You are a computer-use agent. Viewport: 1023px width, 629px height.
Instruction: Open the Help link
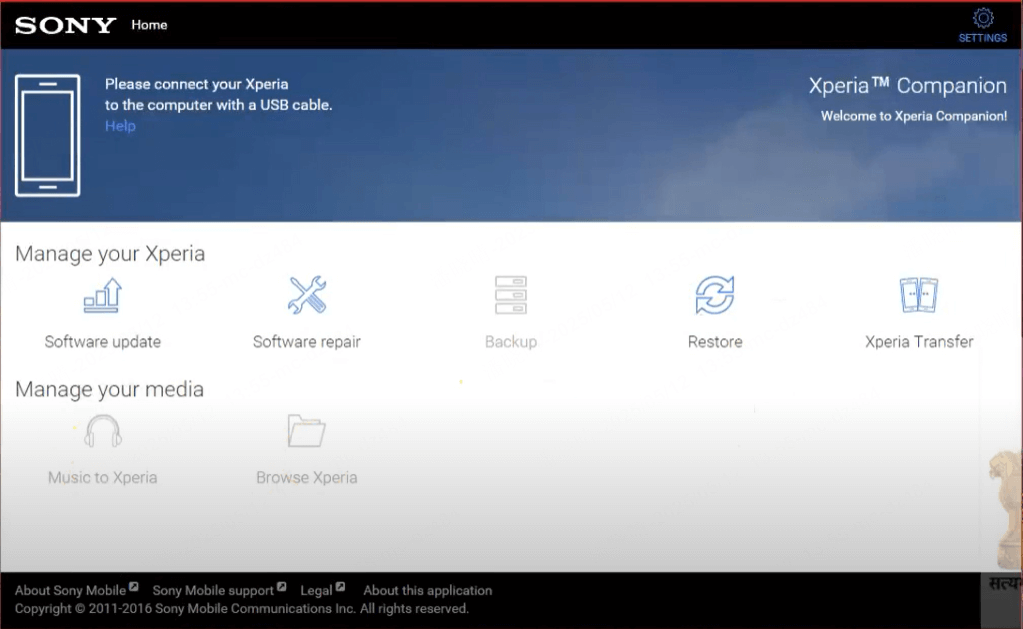pyautogui.click(x=120, y=126)
